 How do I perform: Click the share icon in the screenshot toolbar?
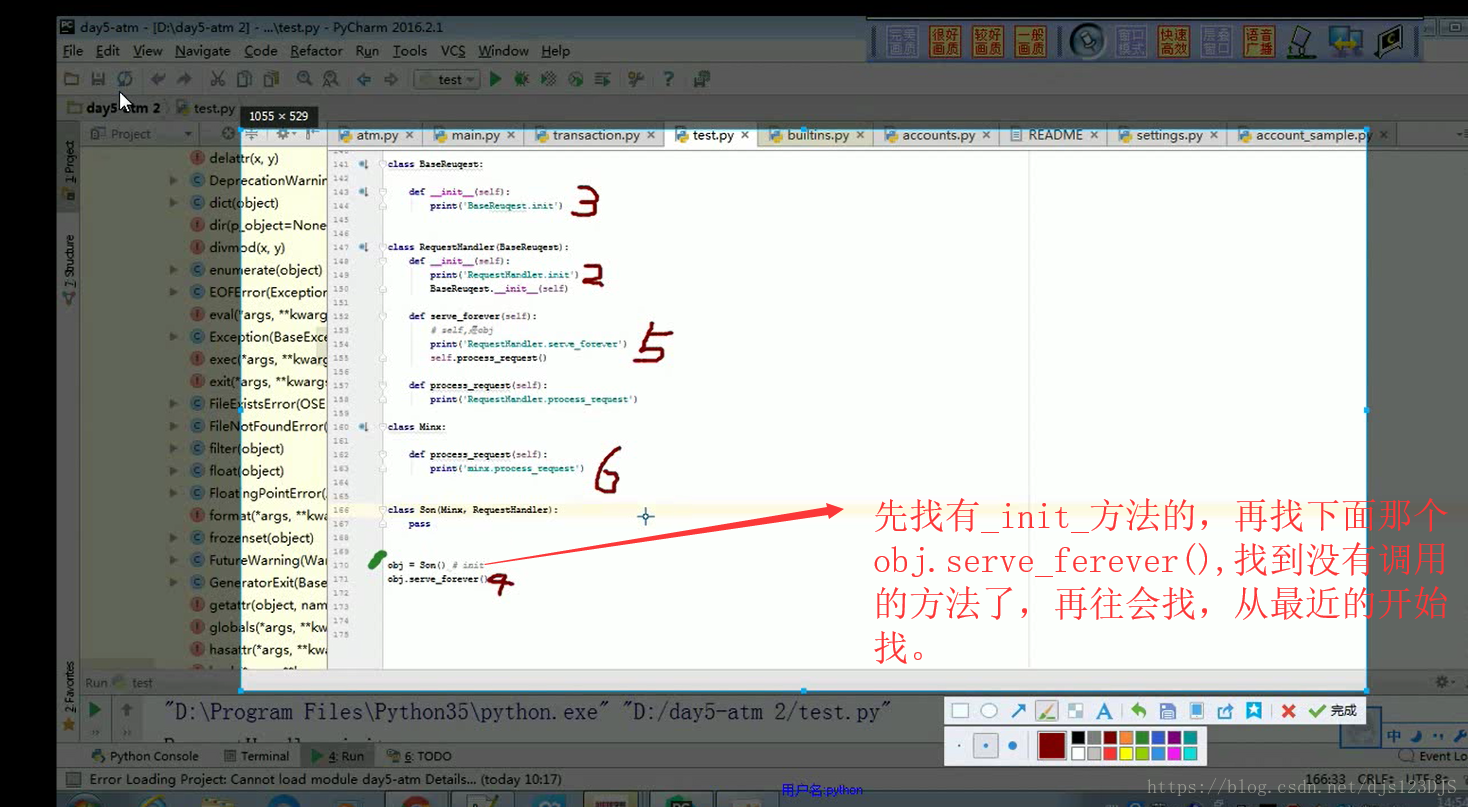[x=1225, y=711]
